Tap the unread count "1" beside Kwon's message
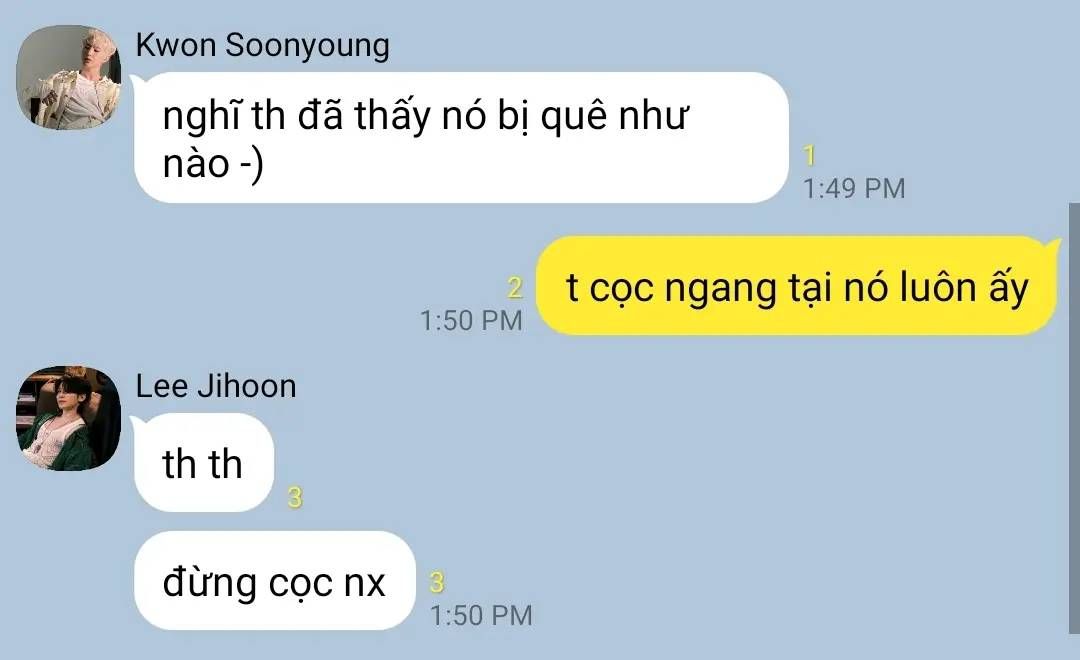This screenshot has width=1080, height=660. pos(810,156)
